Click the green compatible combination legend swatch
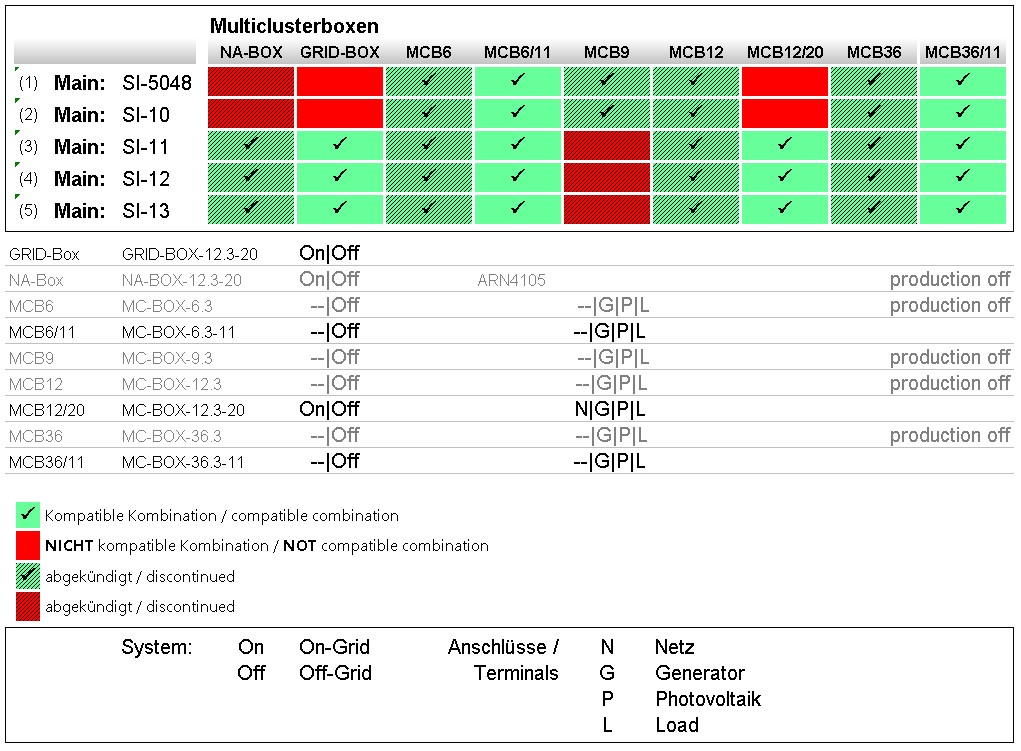Viewport: 1021px width, 751px height. point(28,516)
